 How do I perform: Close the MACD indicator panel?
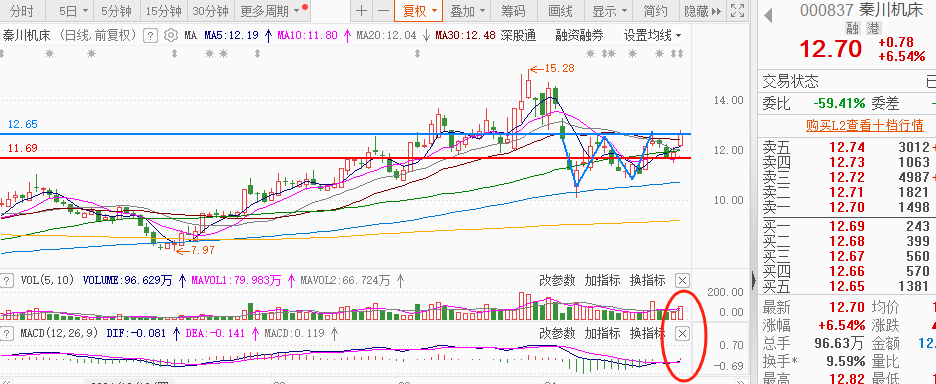coord(683,333)
